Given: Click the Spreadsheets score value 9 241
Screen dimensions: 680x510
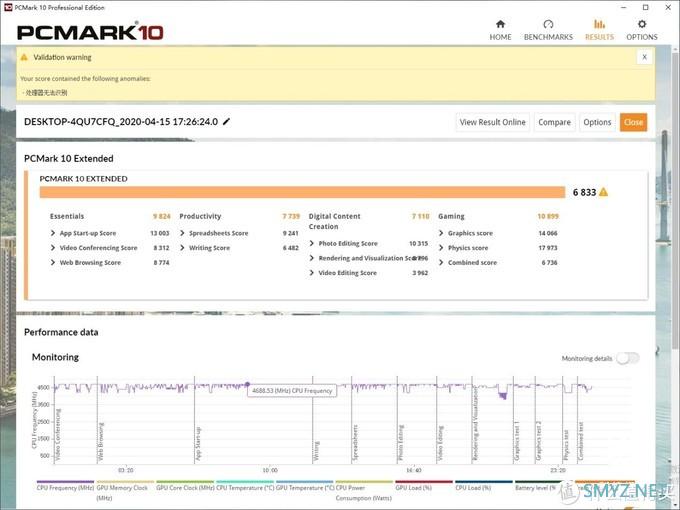Looking at the screenshot, I should click(291, 233).
